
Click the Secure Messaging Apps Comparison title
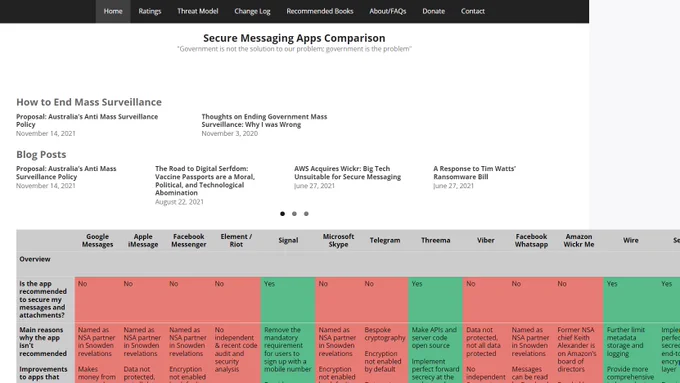(294, 38)
